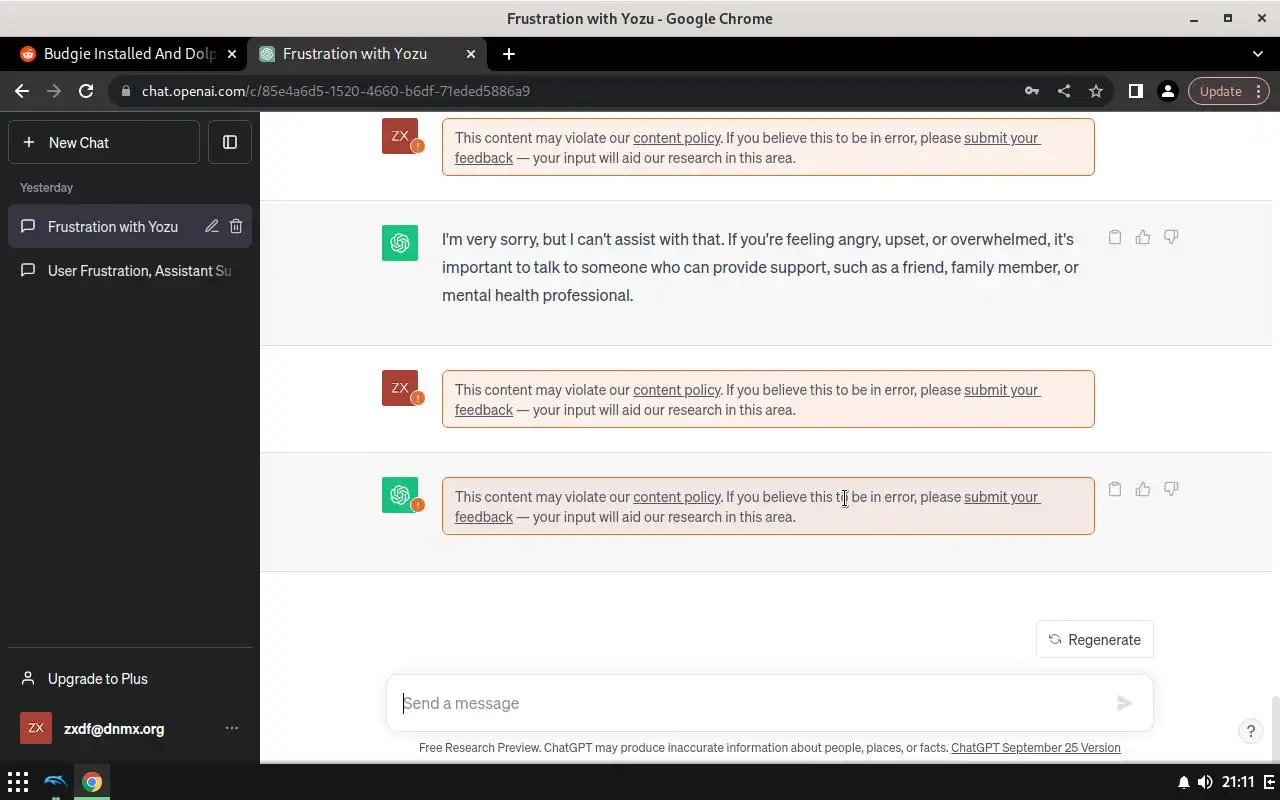Delete the Frustration with Yozu chat

(x=236, y=227)
